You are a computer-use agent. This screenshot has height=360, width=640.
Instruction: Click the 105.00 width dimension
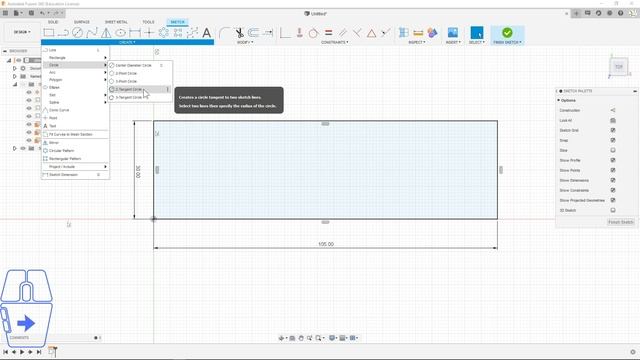326,244
